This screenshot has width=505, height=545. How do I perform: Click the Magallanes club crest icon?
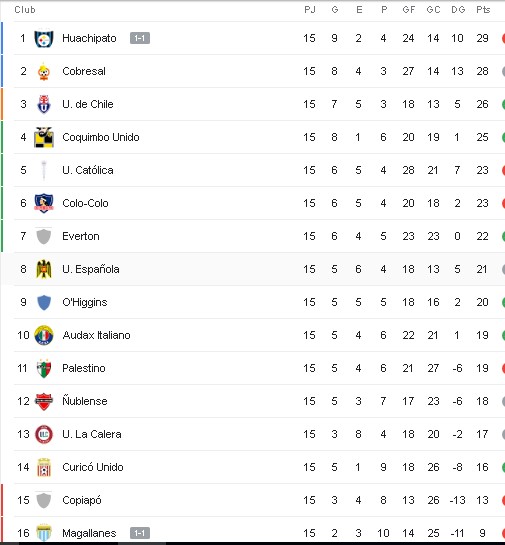44,533
